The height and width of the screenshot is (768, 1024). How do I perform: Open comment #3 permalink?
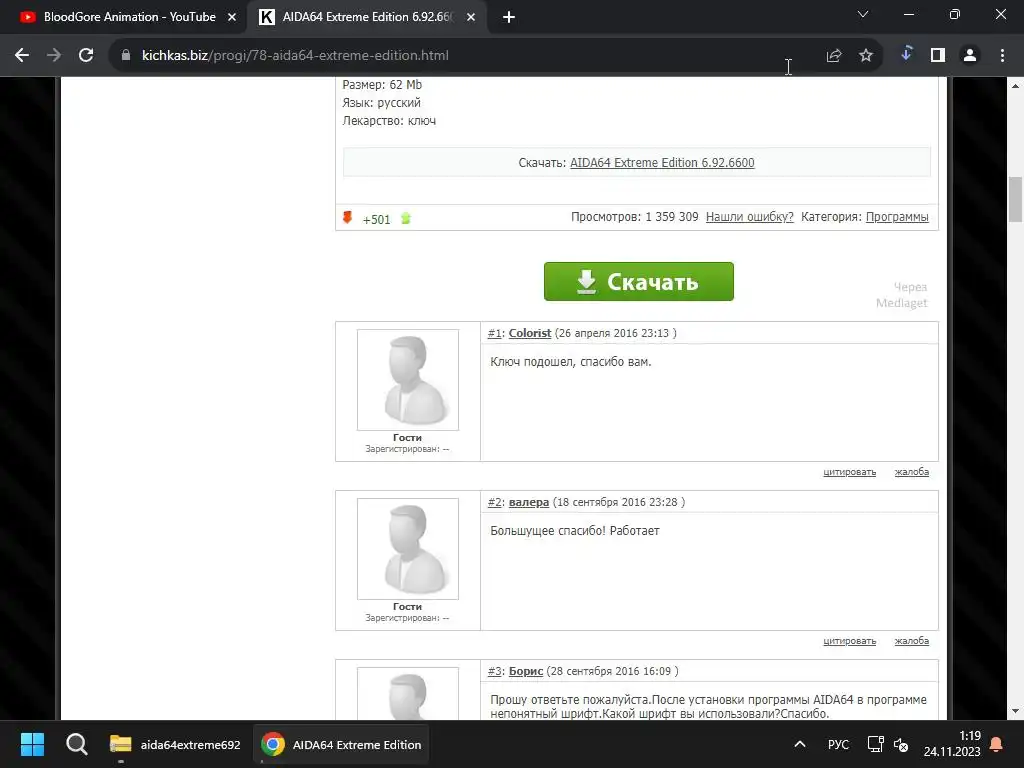(494, 671)
